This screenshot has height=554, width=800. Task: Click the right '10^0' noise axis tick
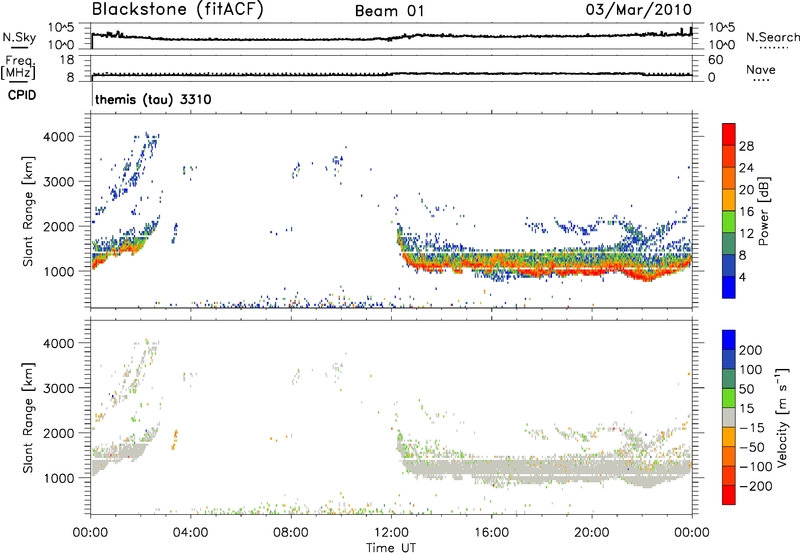(722, 45)
